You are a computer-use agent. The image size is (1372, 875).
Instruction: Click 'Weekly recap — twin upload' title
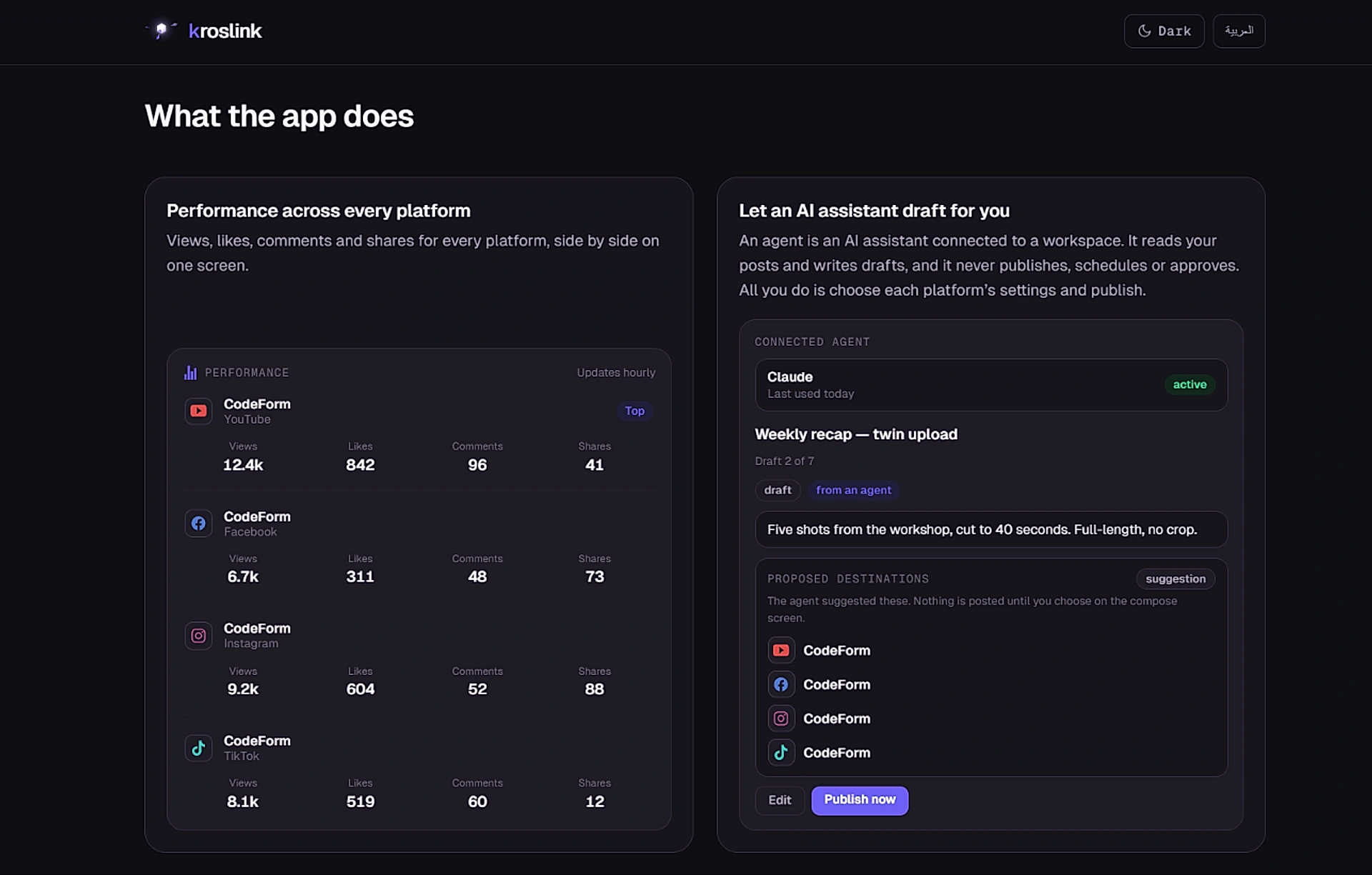point(856,434)
